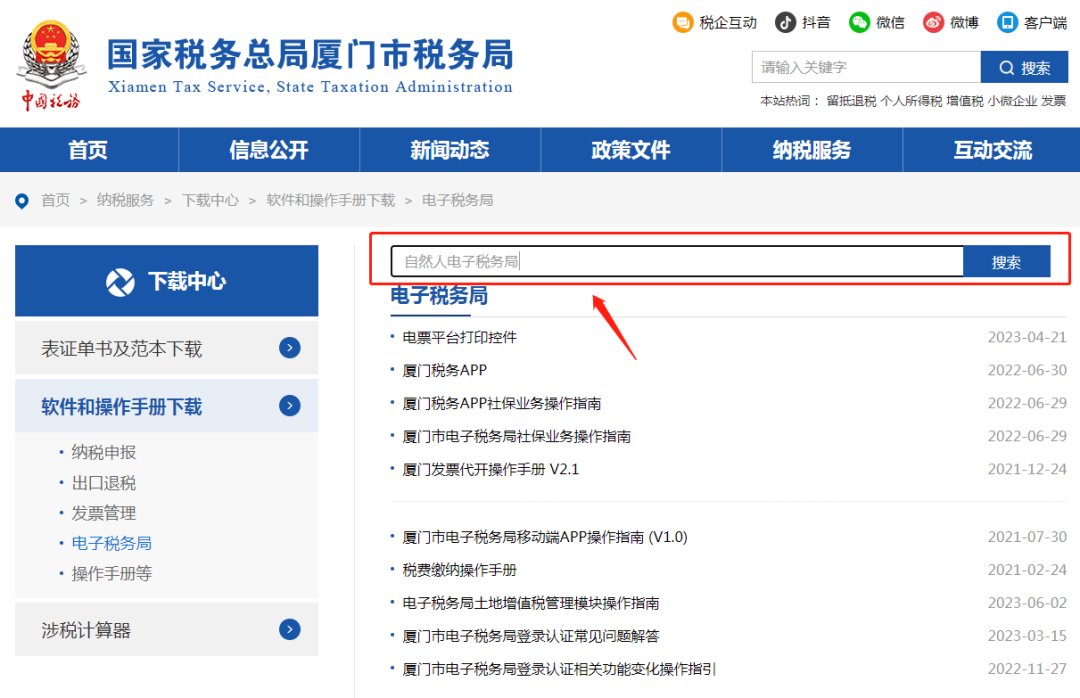The width and height of the screenshot is (1080, 698).
Task: Open the 微博 red icon
Action: pos(933,23)
